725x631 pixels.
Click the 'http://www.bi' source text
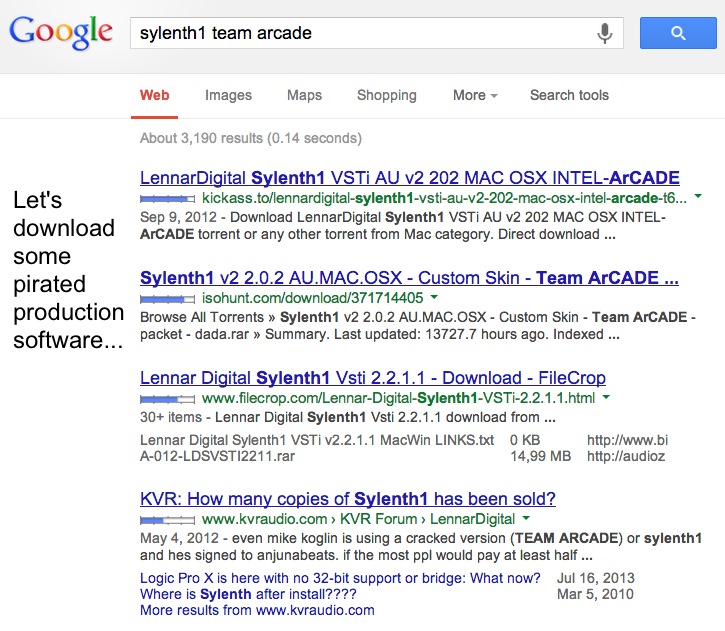point(627,440)
